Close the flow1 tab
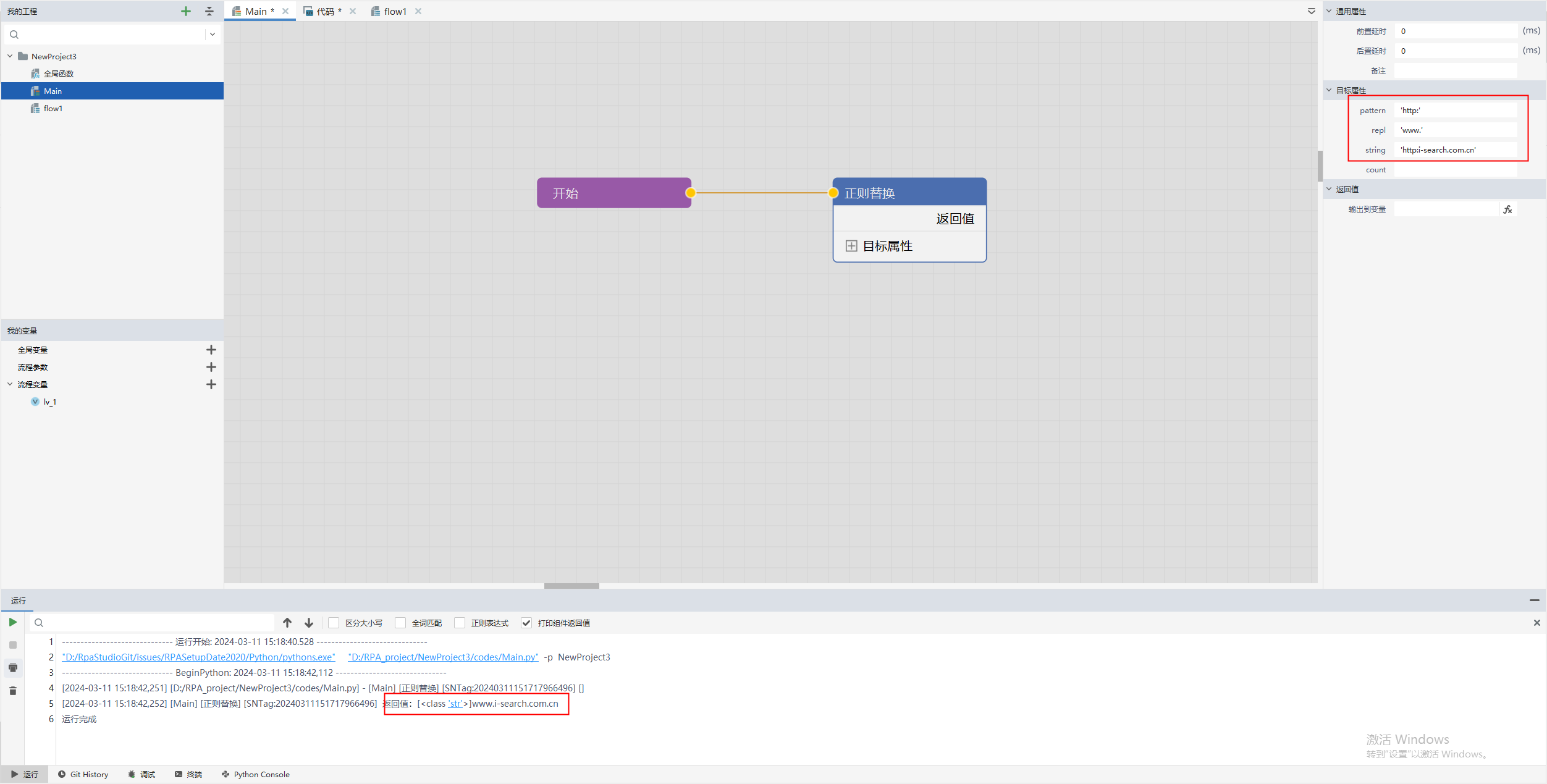This screenshot has width=1547, height=784. click(418, 11)
